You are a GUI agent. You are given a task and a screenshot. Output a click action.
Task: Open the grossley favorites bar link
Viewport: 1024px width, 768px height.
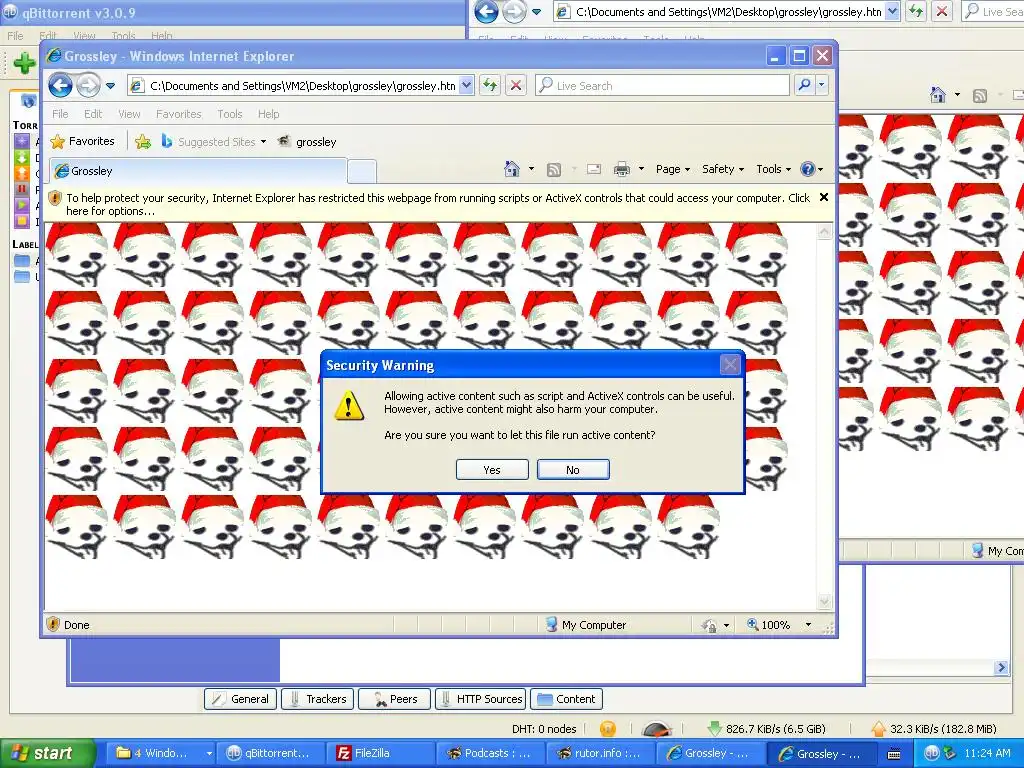tap(307, 142)
